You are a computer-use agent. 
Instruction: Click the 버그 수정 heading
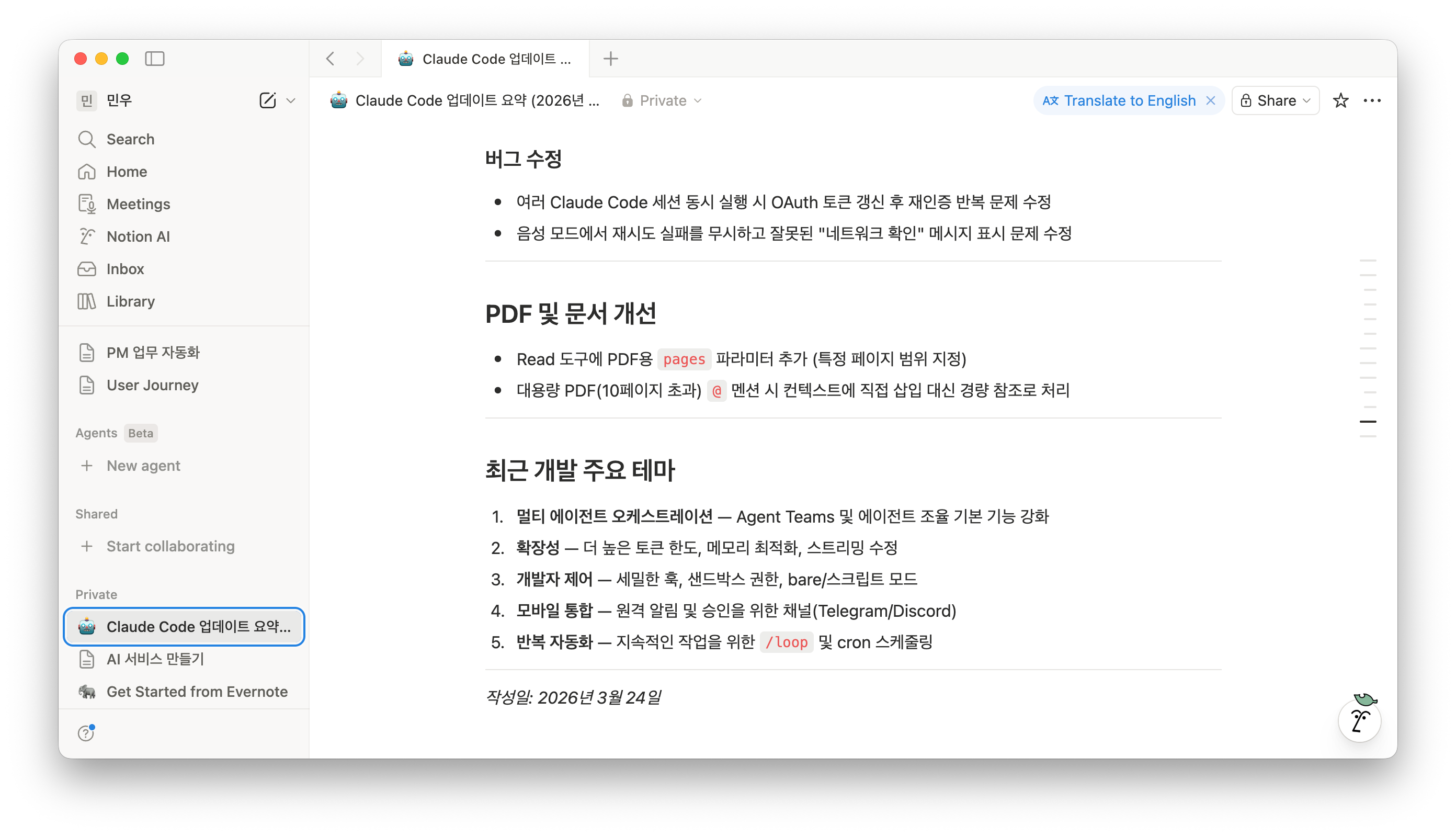click(x=524, y=159)
